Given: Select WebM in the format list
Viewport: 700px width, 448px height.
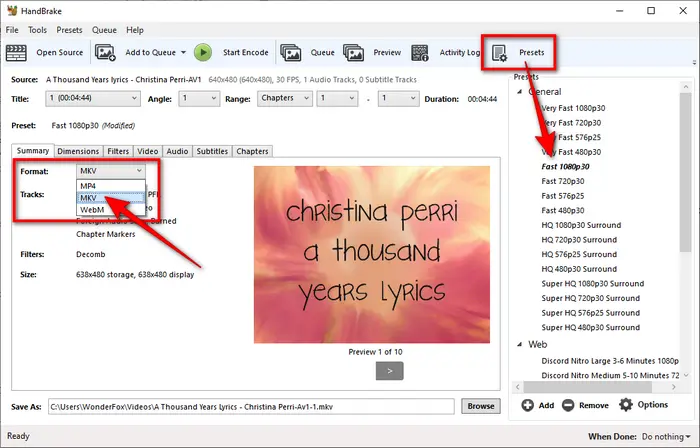Looking at the screenshot, I should coord(111,210).
